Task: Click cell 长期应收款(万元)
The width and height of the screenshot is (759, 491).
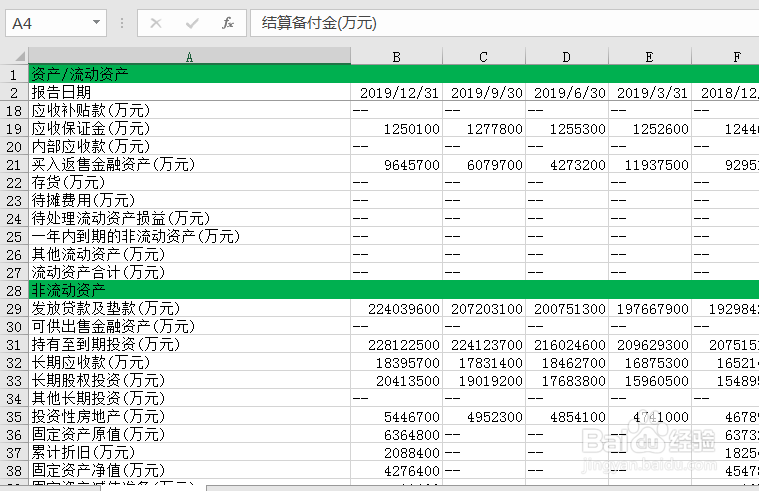Action: tap(189, 362)
